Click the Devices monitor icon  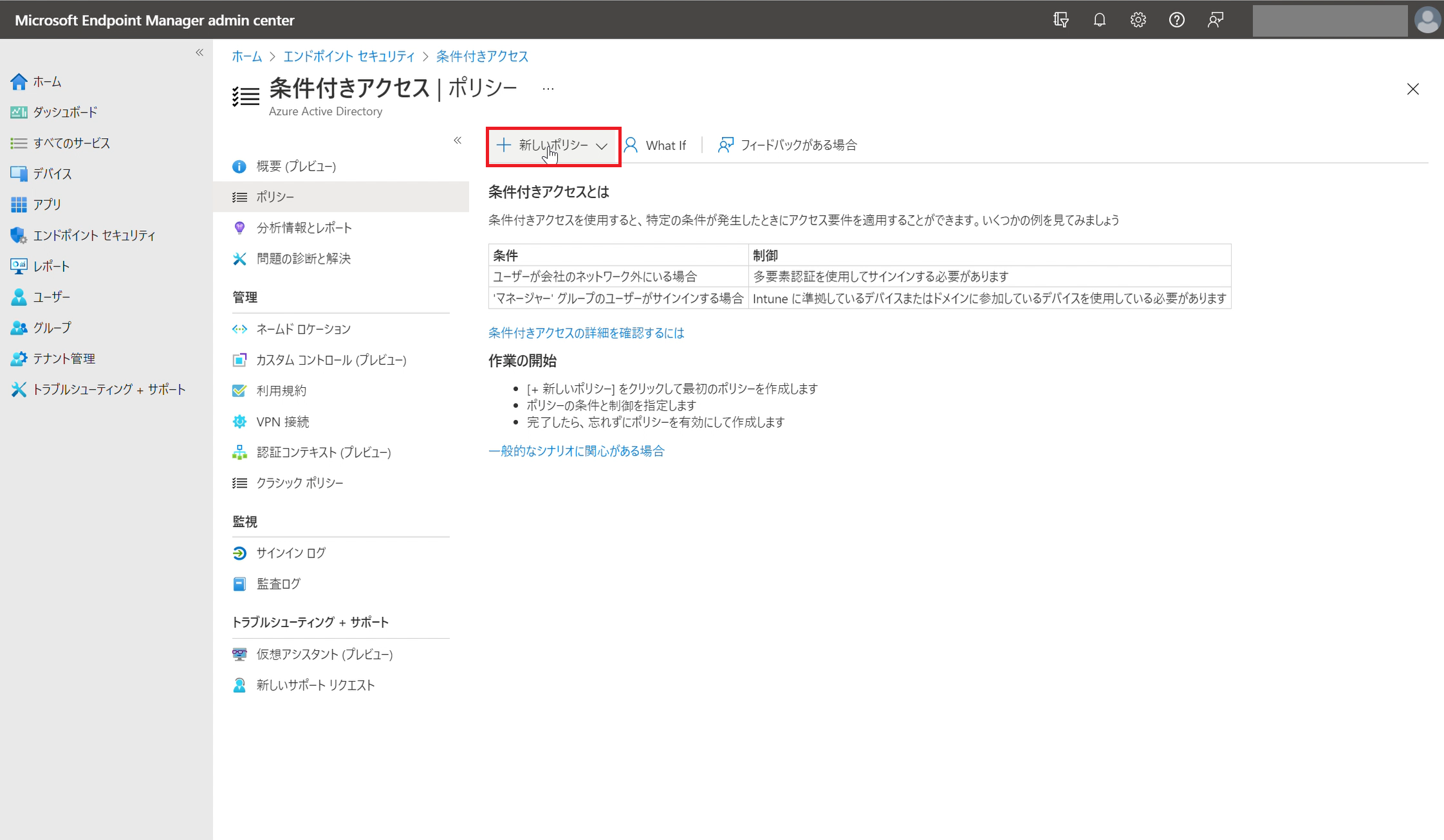pos(19,174)
